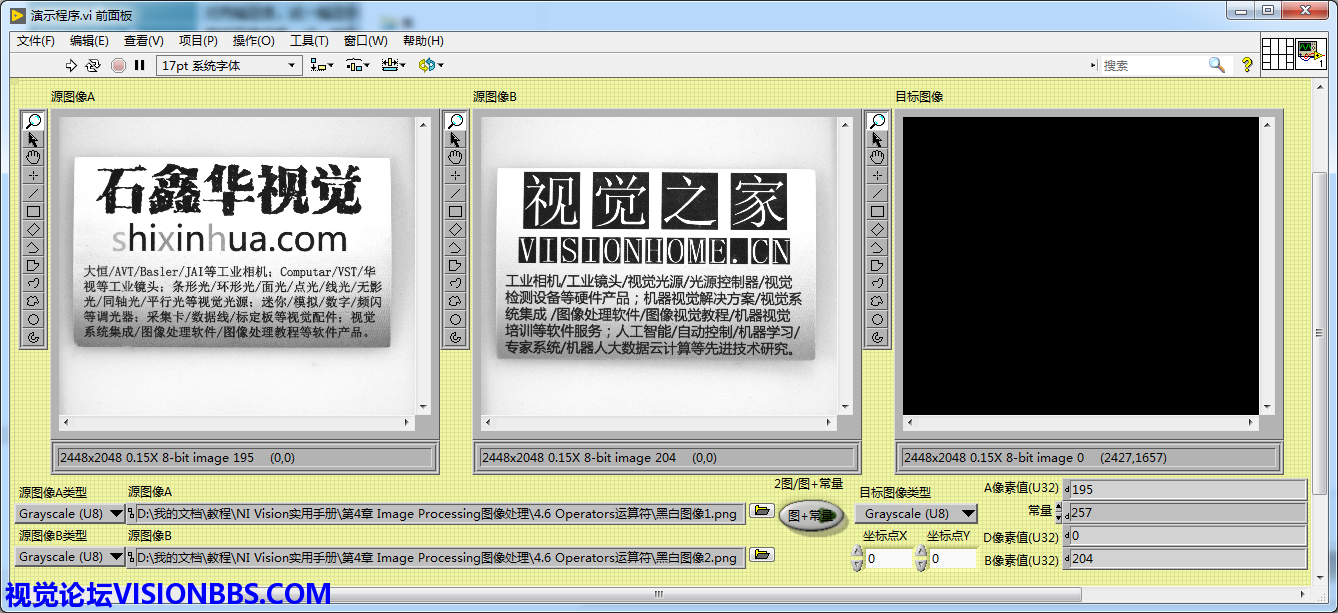Click the 坐标点X numeric input field
1338x613 pixels.
point(888,559)
